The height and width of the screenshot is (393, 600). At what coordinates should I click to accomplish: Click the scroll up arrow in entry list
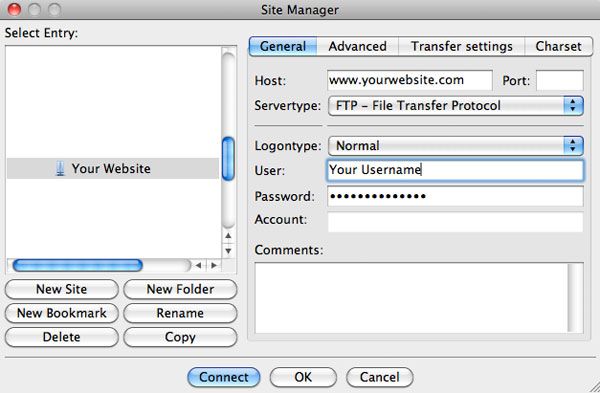pyautogui.click(x=228, y=235)
